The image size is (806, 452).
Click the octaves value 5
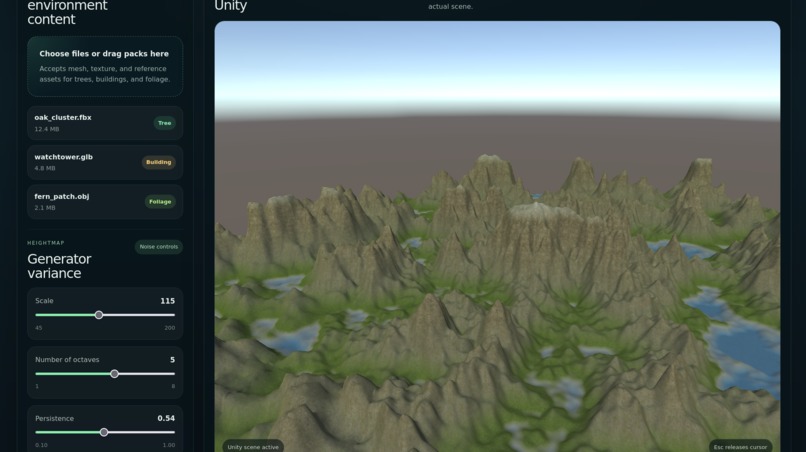(172, 359)
